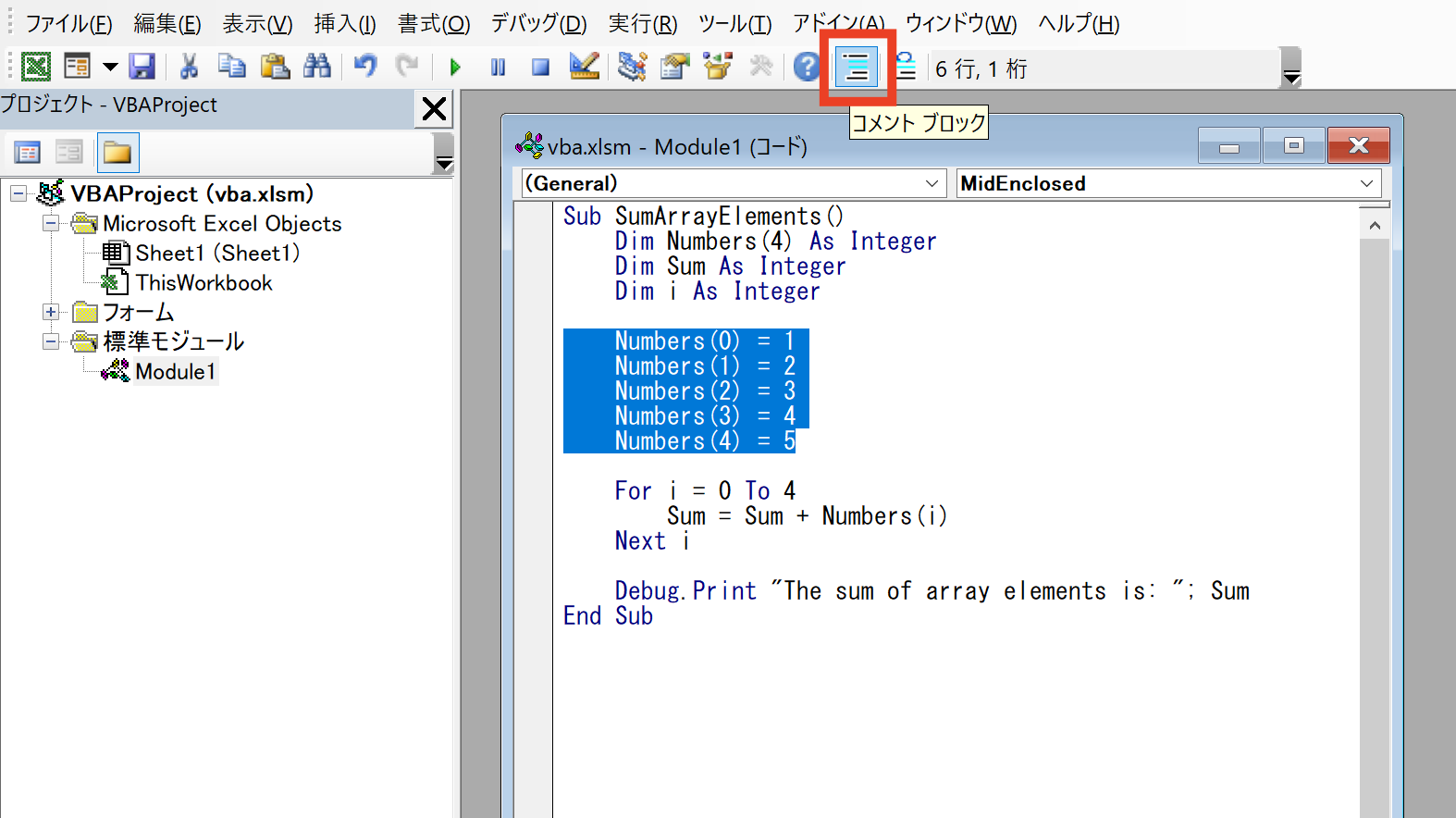Select VBAProject (vba.xlsm) root item

[191, 194]
